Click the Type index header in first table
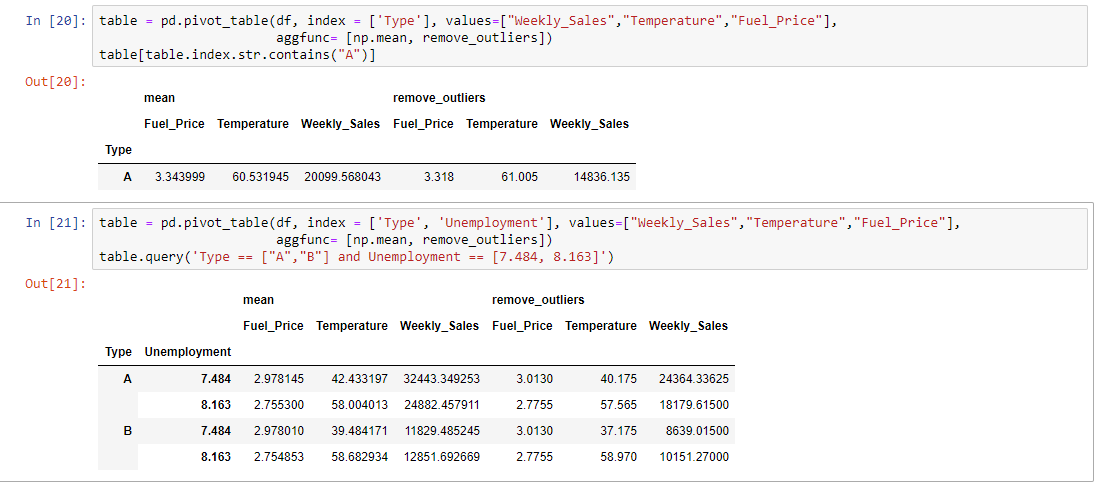 (118, 150)
